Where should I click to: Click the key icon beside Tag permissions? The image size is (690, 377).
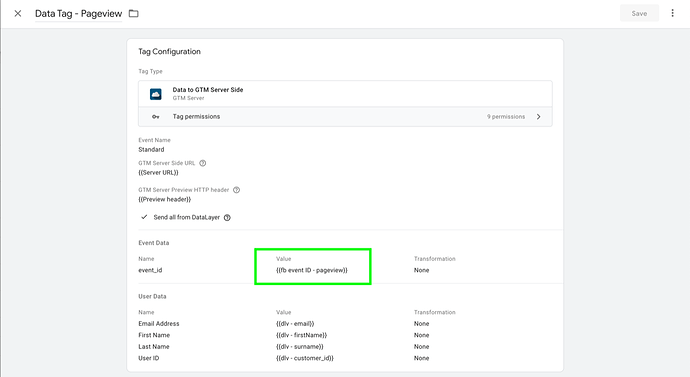[x=155, y=117]
